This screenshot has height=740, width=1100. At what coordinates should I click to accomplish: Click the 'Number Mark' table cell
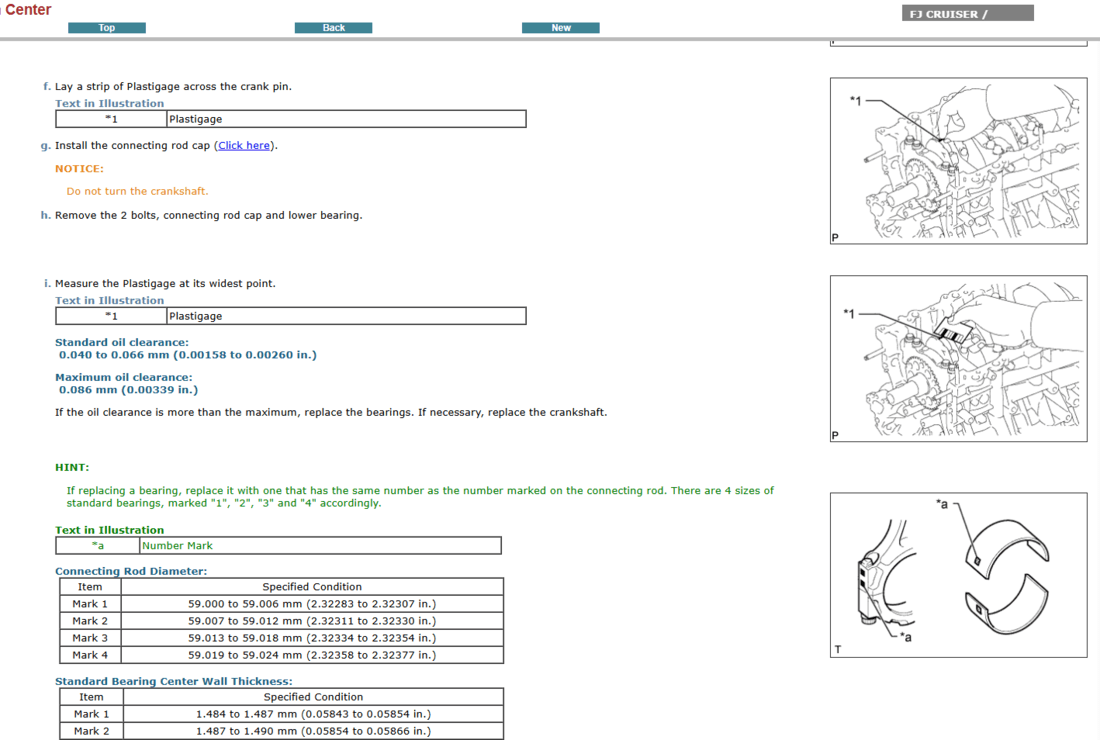(319, 546)
